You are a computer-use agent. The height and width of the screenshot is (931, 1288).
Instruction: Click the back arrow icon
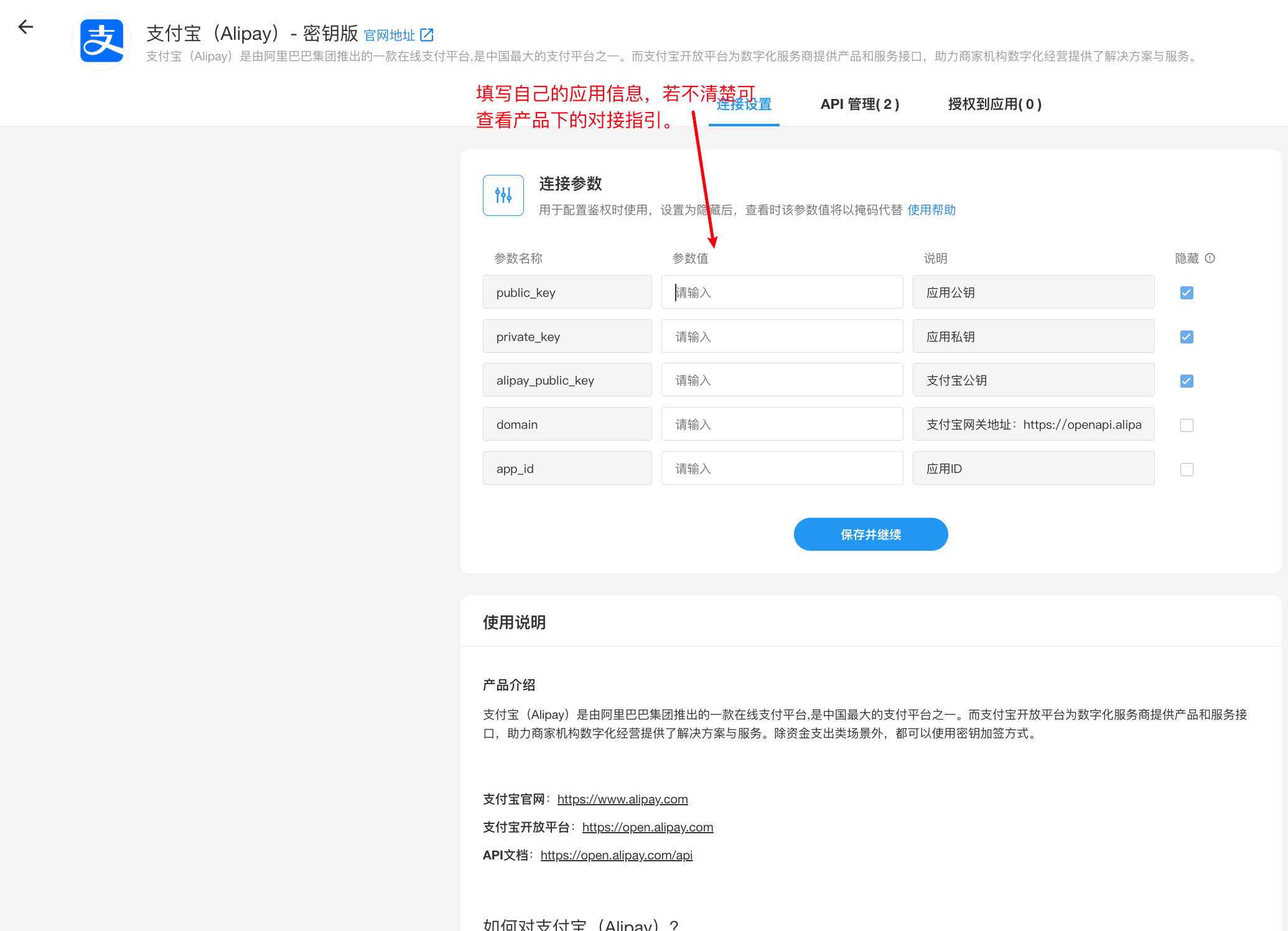pyautogui.click(x=26, y=27)
